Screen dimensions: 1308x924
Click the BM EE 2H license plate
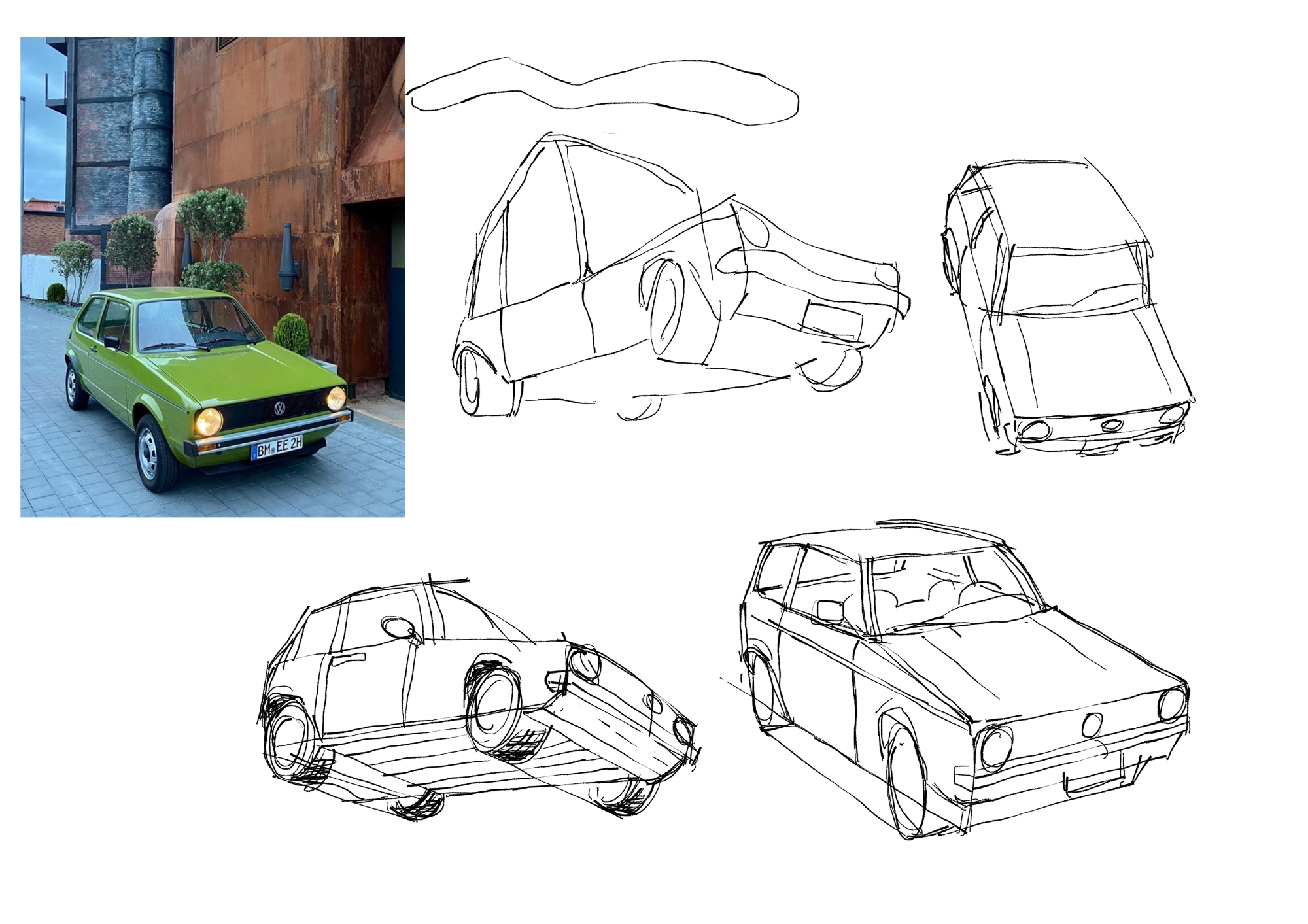tap(277, 450)
